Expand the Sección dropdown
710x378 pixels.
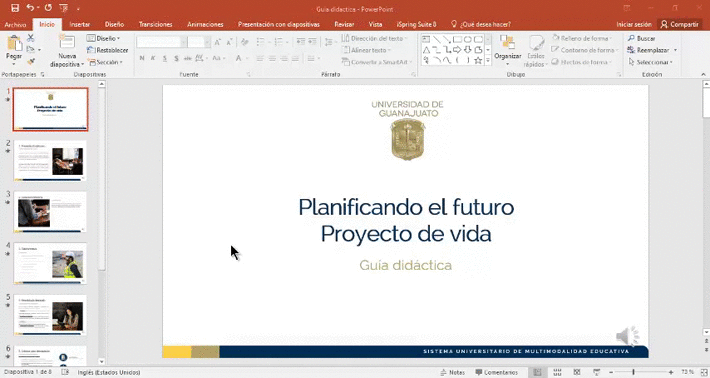106,62
